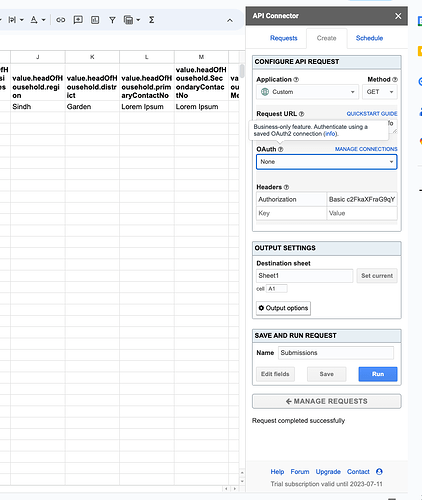Open the Forum link

(300, 472)
